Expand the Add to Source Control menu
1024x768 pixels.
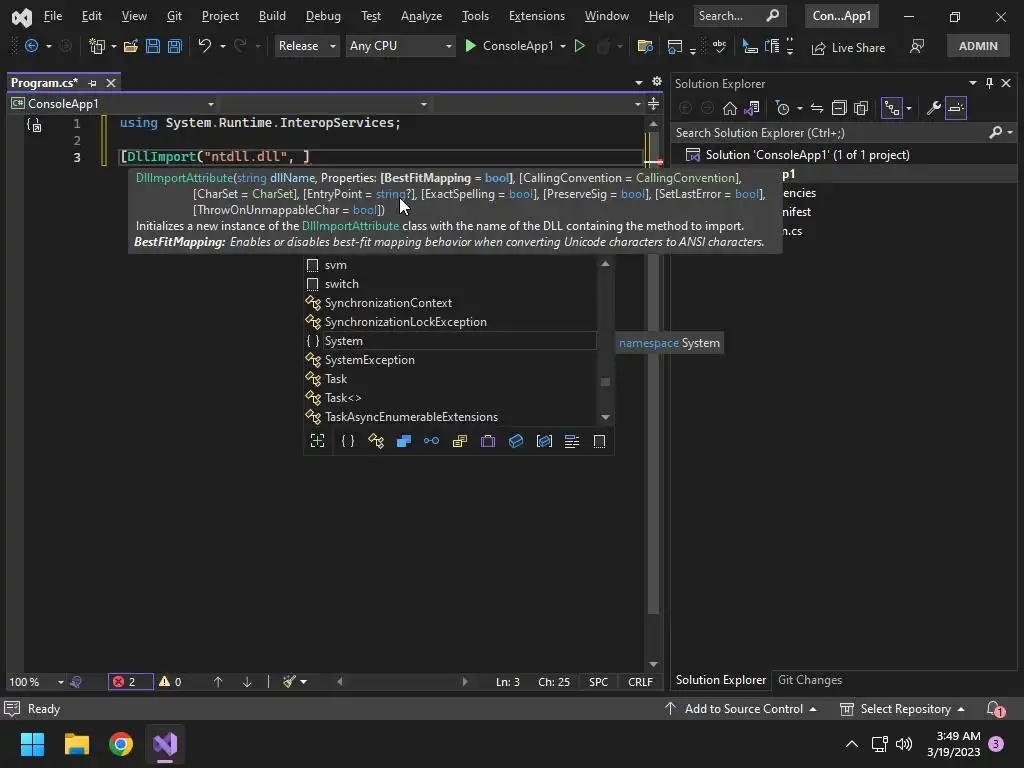click(741, 709)
